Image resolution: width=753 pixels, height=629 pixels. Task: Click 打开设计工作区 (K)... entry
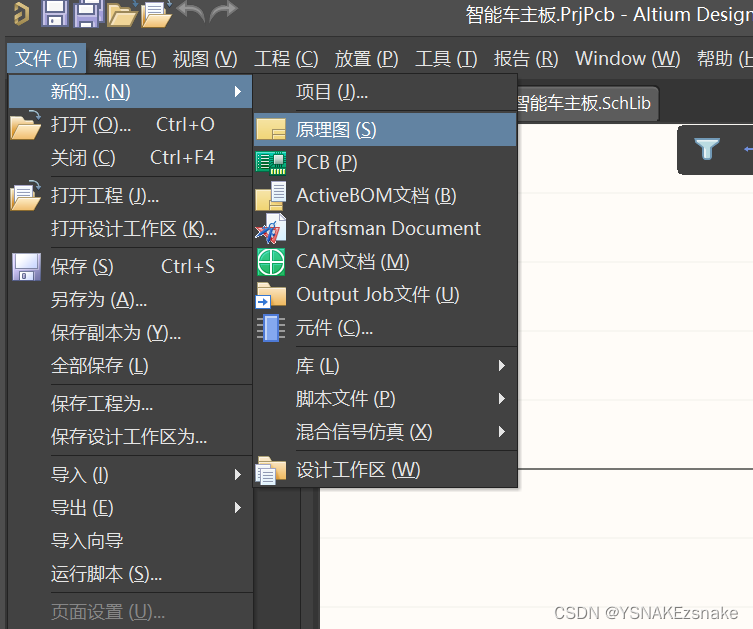(130, 229)
